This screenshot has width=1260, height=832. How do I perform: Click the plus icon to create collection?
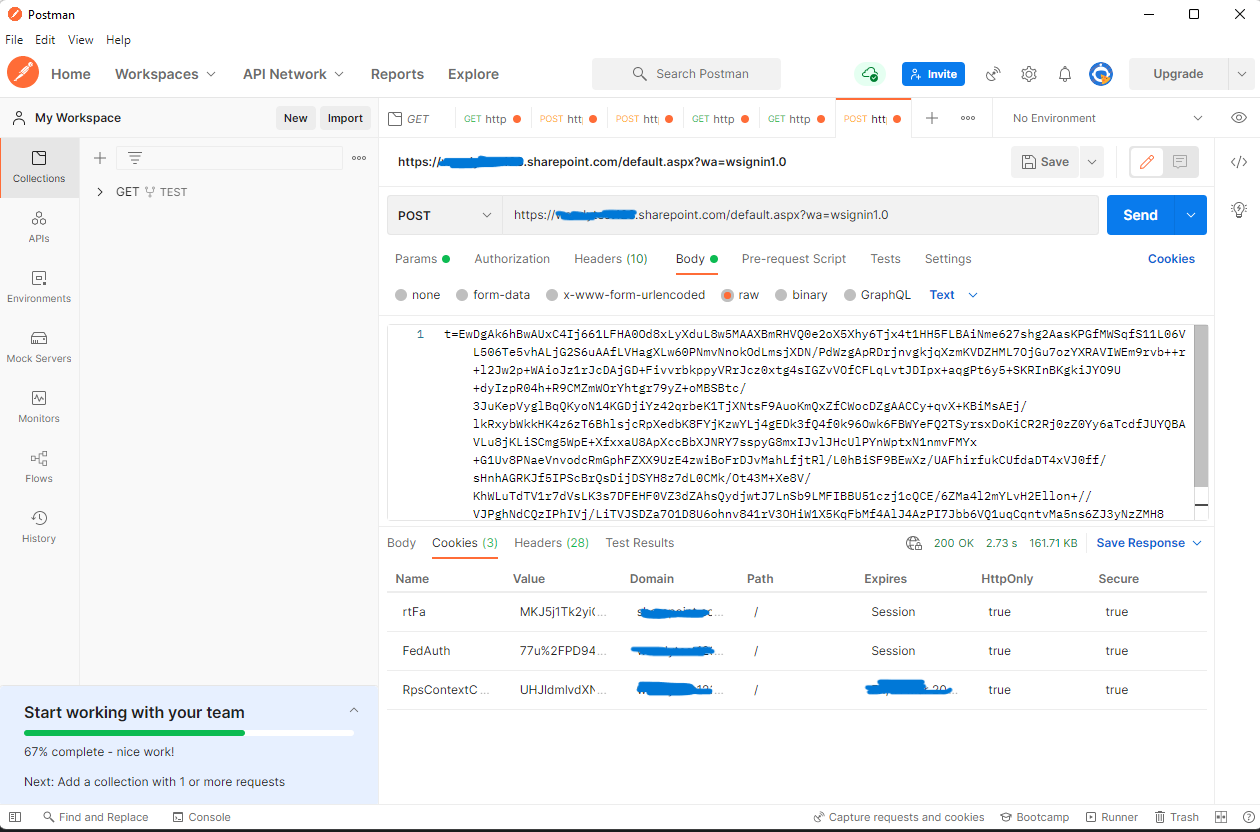point(99,158)
